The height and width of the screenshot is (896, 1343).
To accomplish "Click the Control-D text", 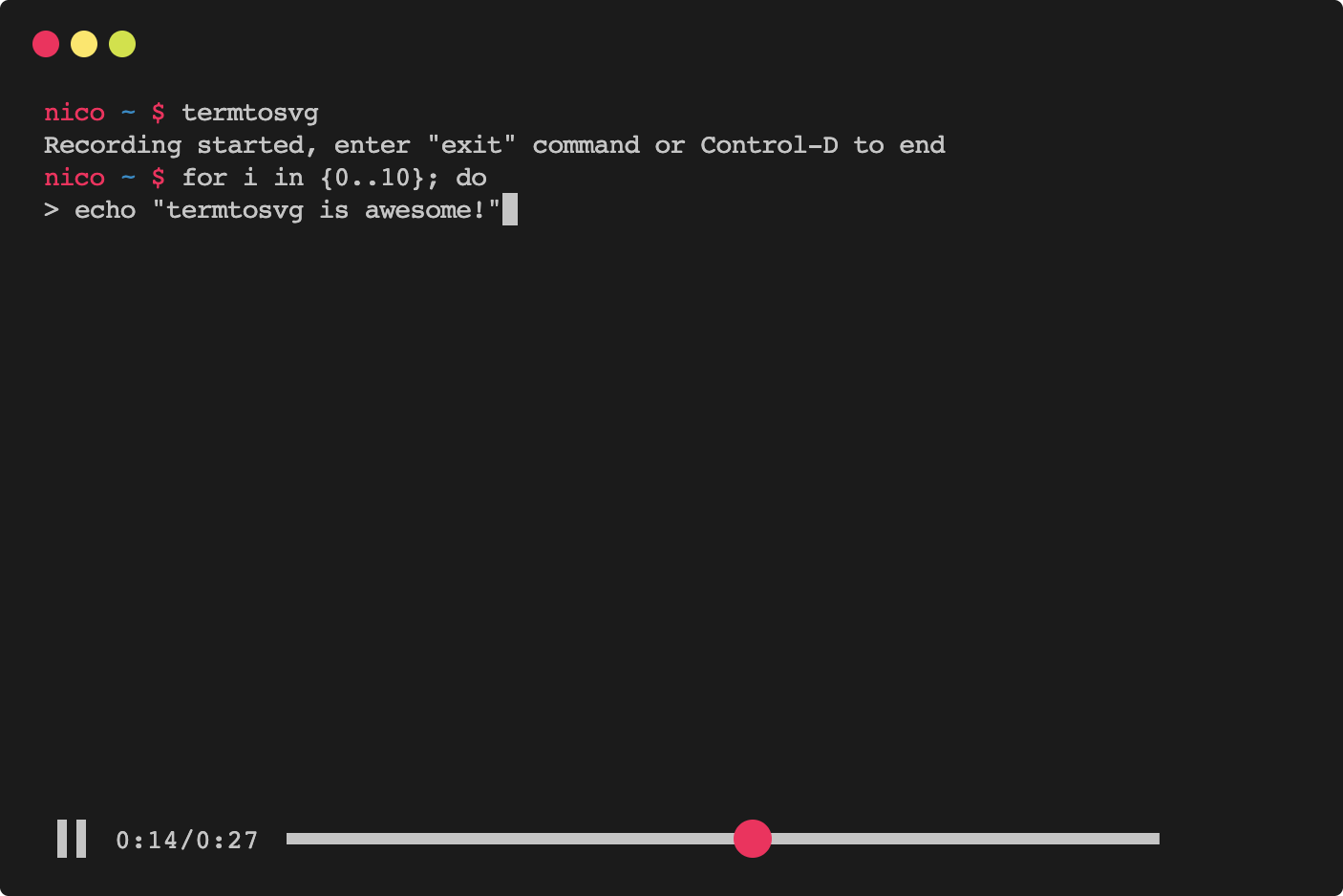I will pos(769,145).
